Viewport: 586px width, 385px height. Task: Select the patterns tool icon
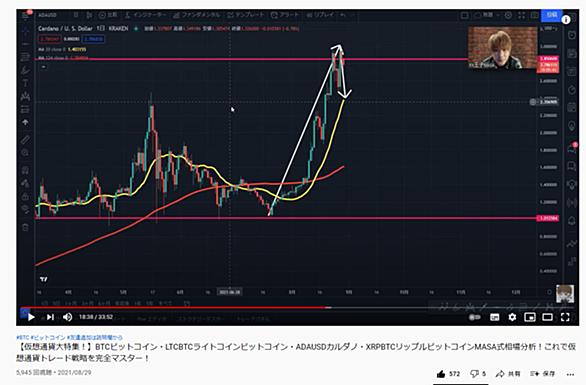click(x=25, y=96)
